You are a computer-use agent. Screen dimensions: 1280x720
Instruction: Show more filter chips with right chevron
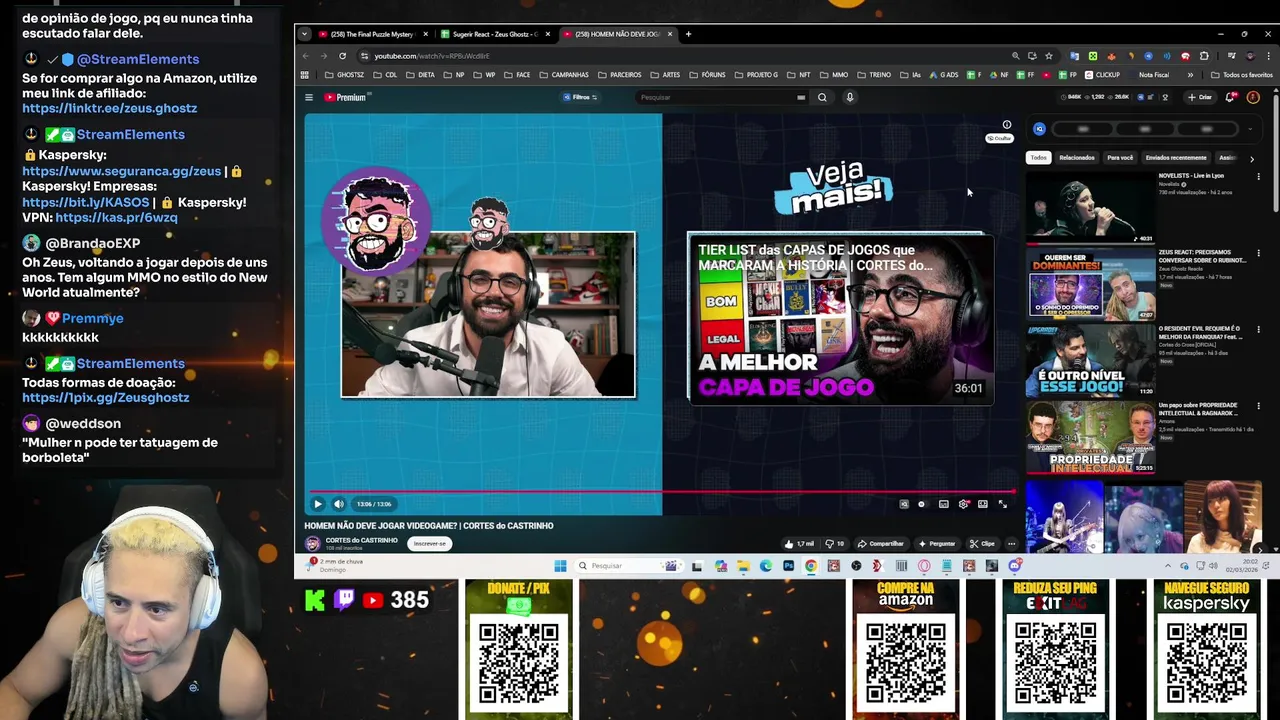(1251, 158)
